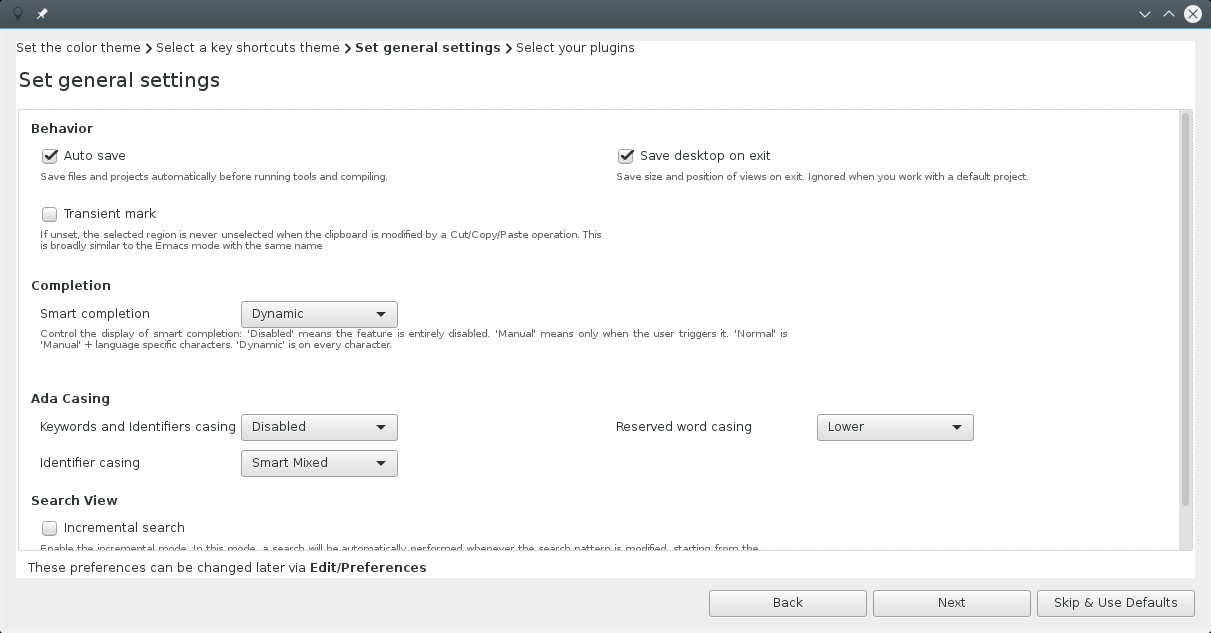This screenshot has height=633, width=1211.
Task: Enable Incremental search
Action: pyautogui.click(x=49, y=528)
